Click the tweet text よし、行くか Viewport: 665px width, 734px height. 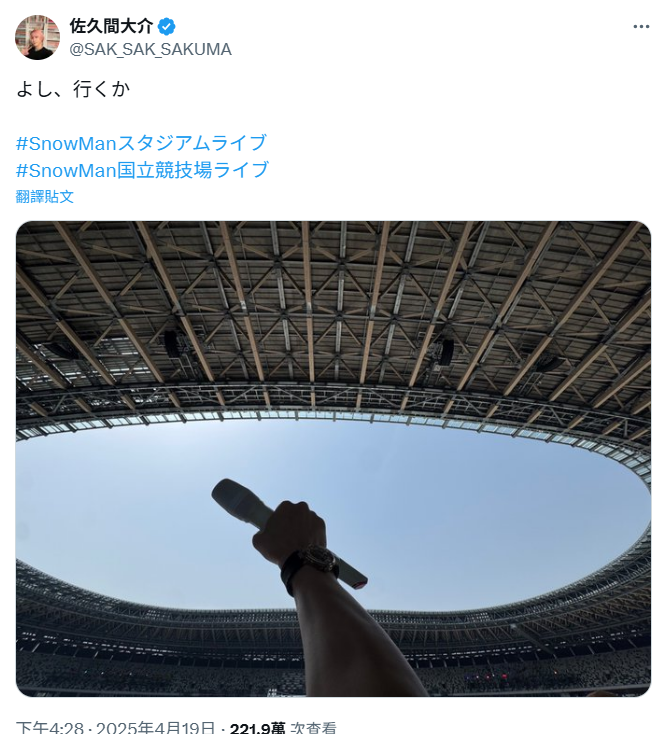click(x=73, y=88)
